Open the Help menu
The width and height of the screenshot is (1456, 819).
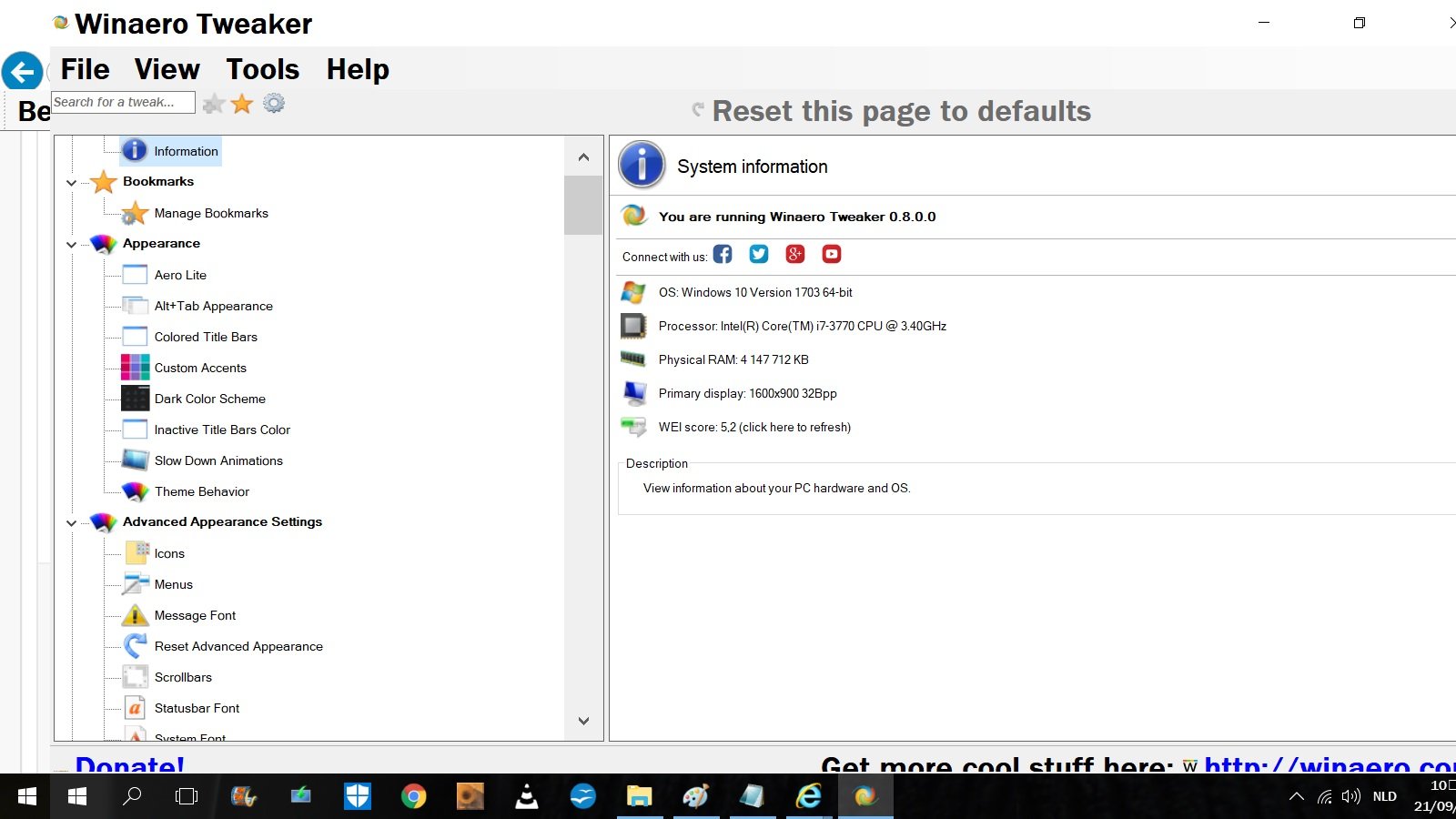coord(358,69)
